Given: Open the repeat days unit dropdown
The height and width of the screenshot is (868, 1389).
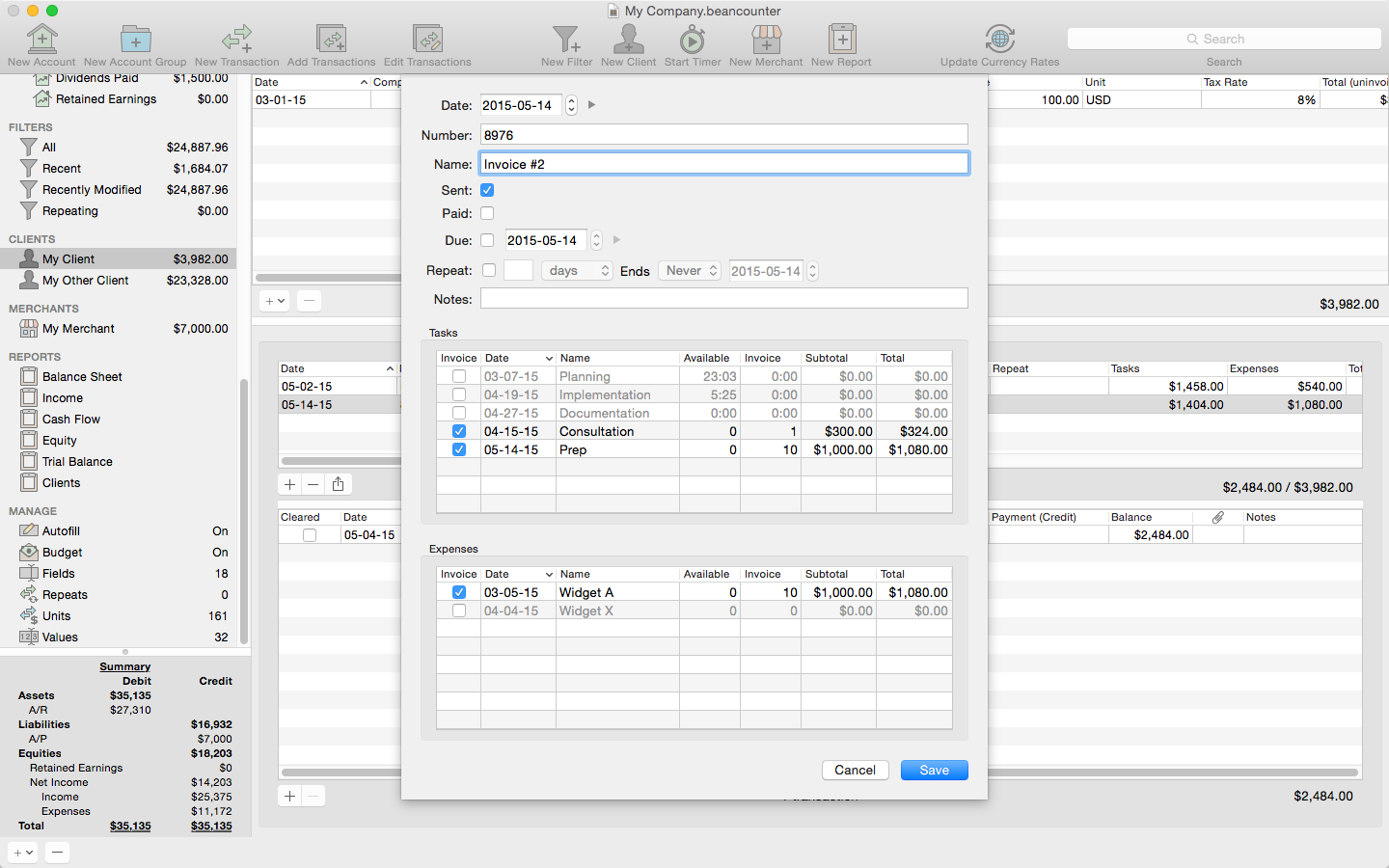Looking at the screenshot, I should (578, 271).
